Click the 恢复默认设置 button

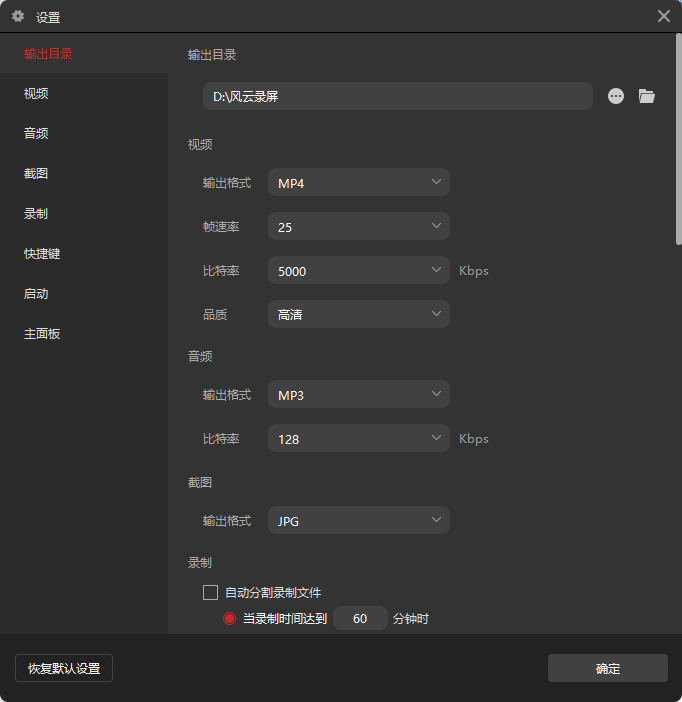point(64,668)
